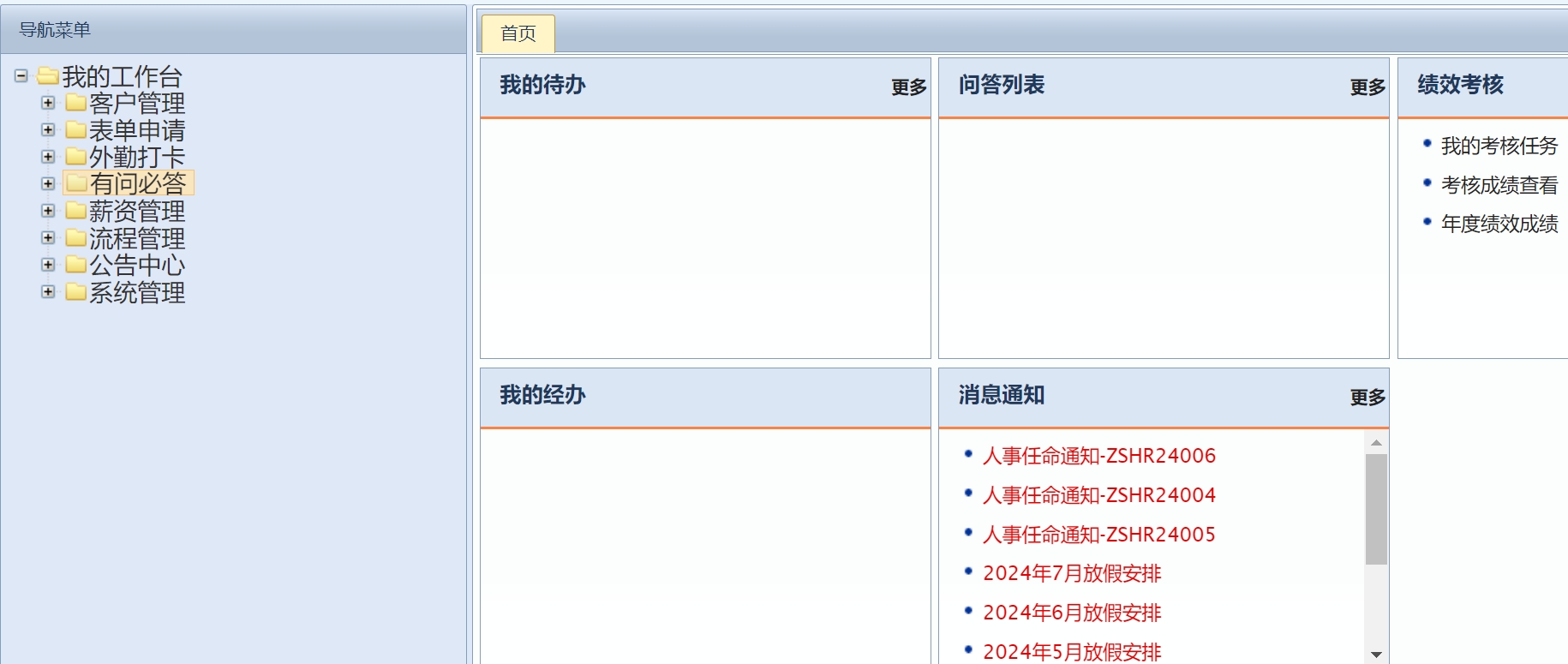Screen dimensions: 1568x664
Task: Click 更多 in 我的待办 panel
Action: (x=909, y=87)
